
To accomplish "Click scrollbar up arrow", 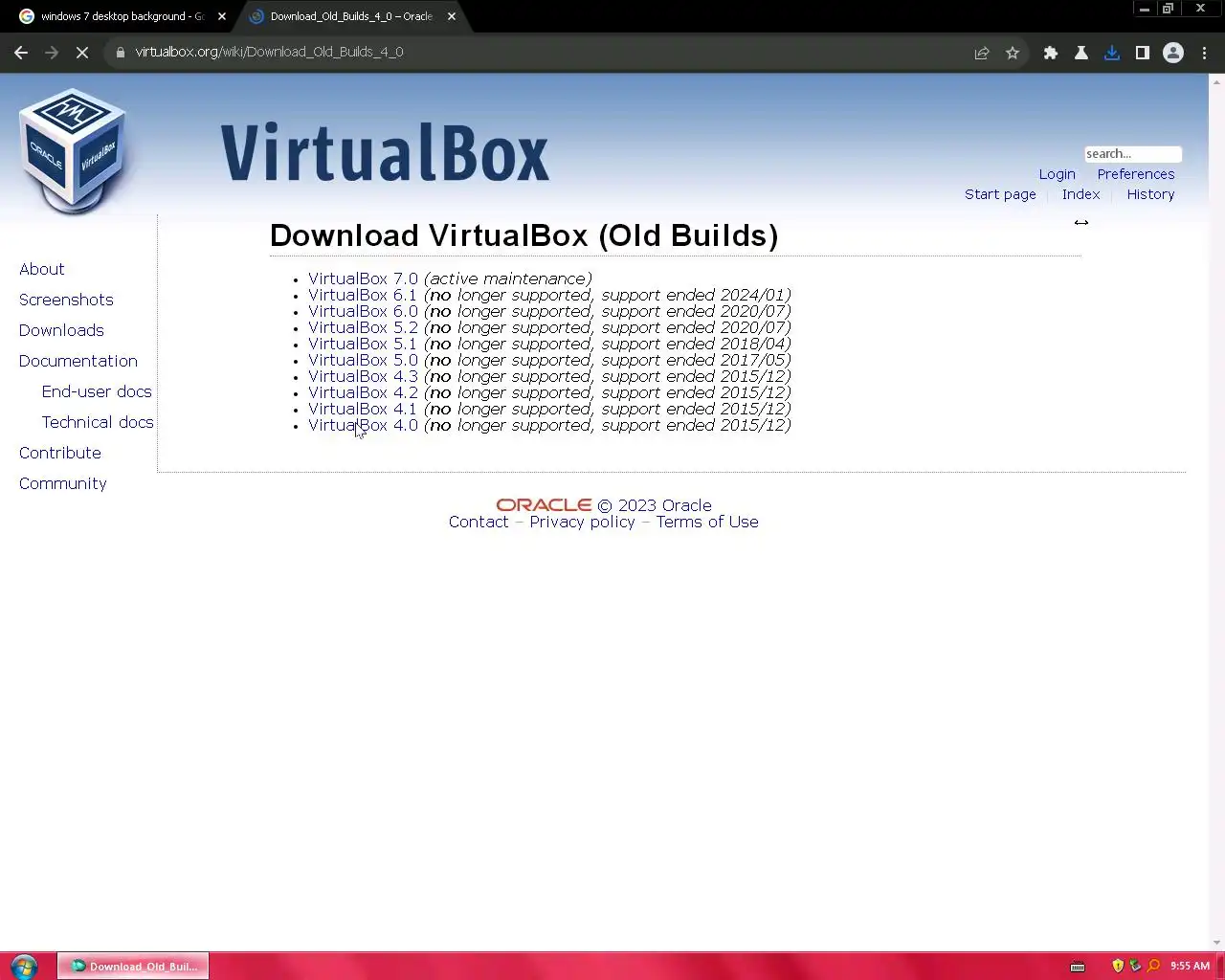I will tap(1216, 81).
